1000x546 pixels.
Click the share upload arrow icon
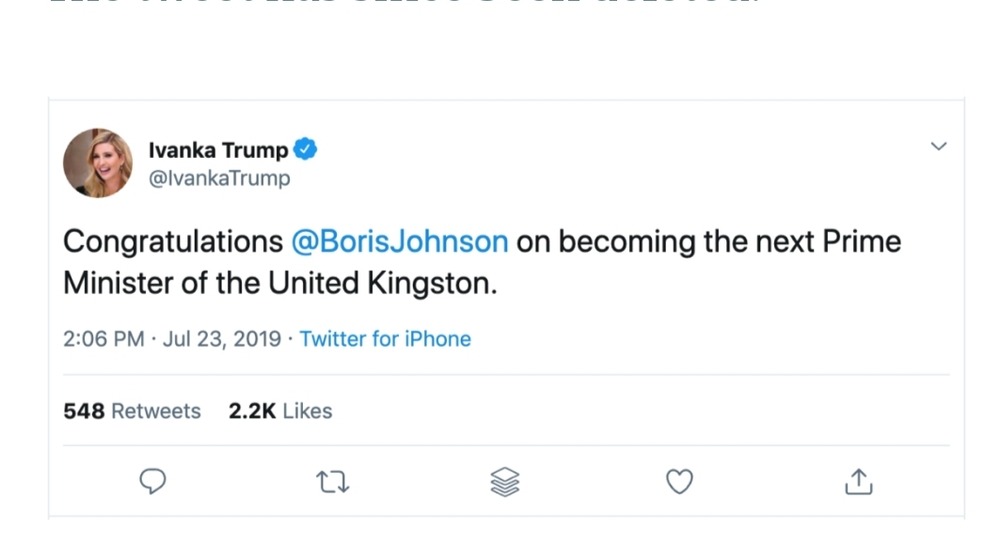858,482
